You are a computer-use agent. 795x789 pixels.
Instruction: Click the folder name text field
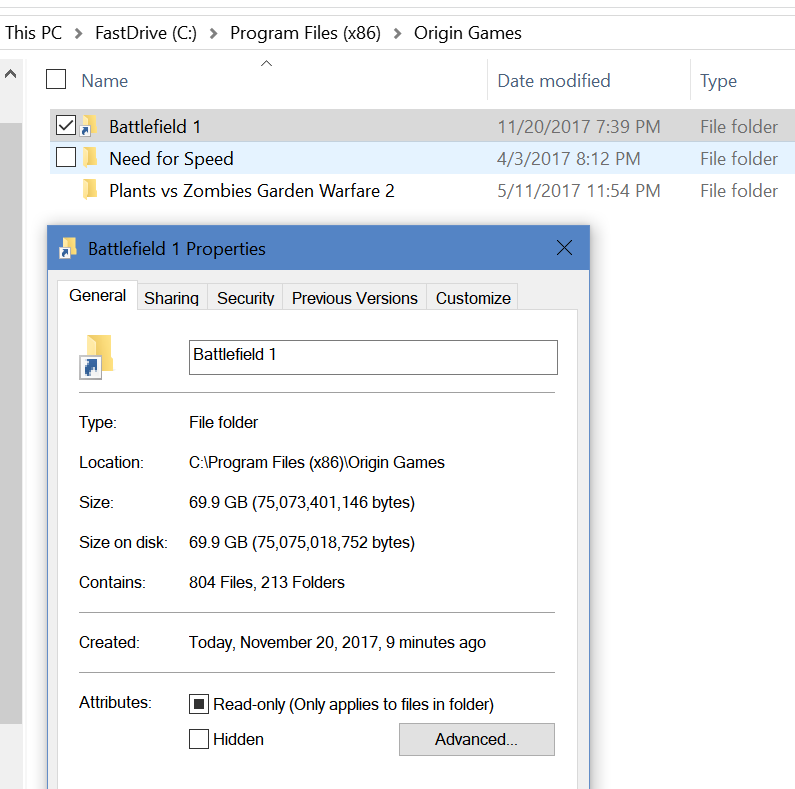(372, 356)
